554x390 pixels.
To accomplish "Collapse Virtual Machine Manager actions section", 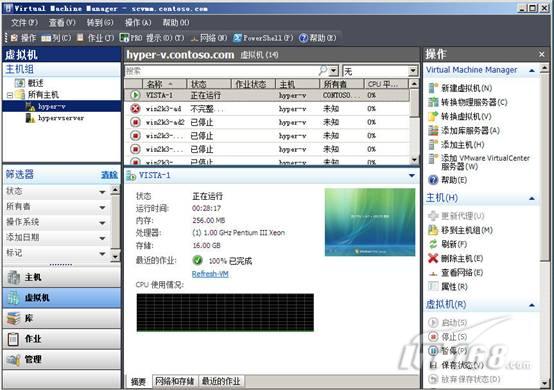I will [532, 71].
